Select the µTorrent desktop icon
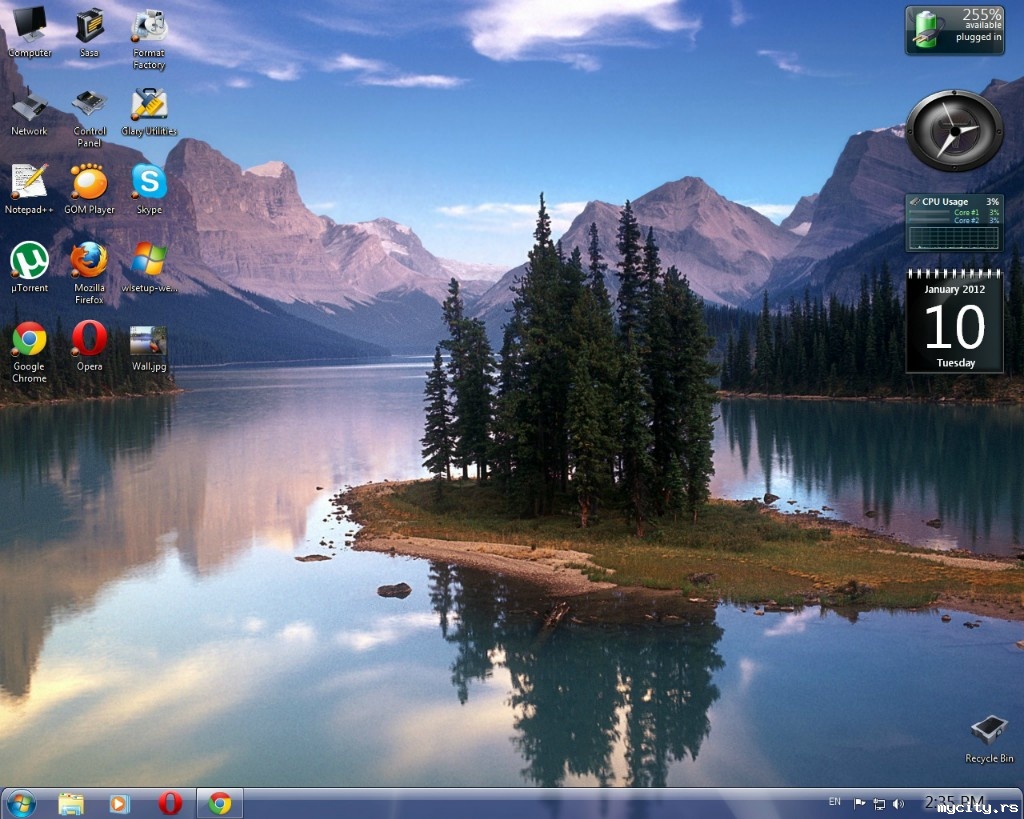The width and height of the screenshot is (1024, 819). [29, 268]
